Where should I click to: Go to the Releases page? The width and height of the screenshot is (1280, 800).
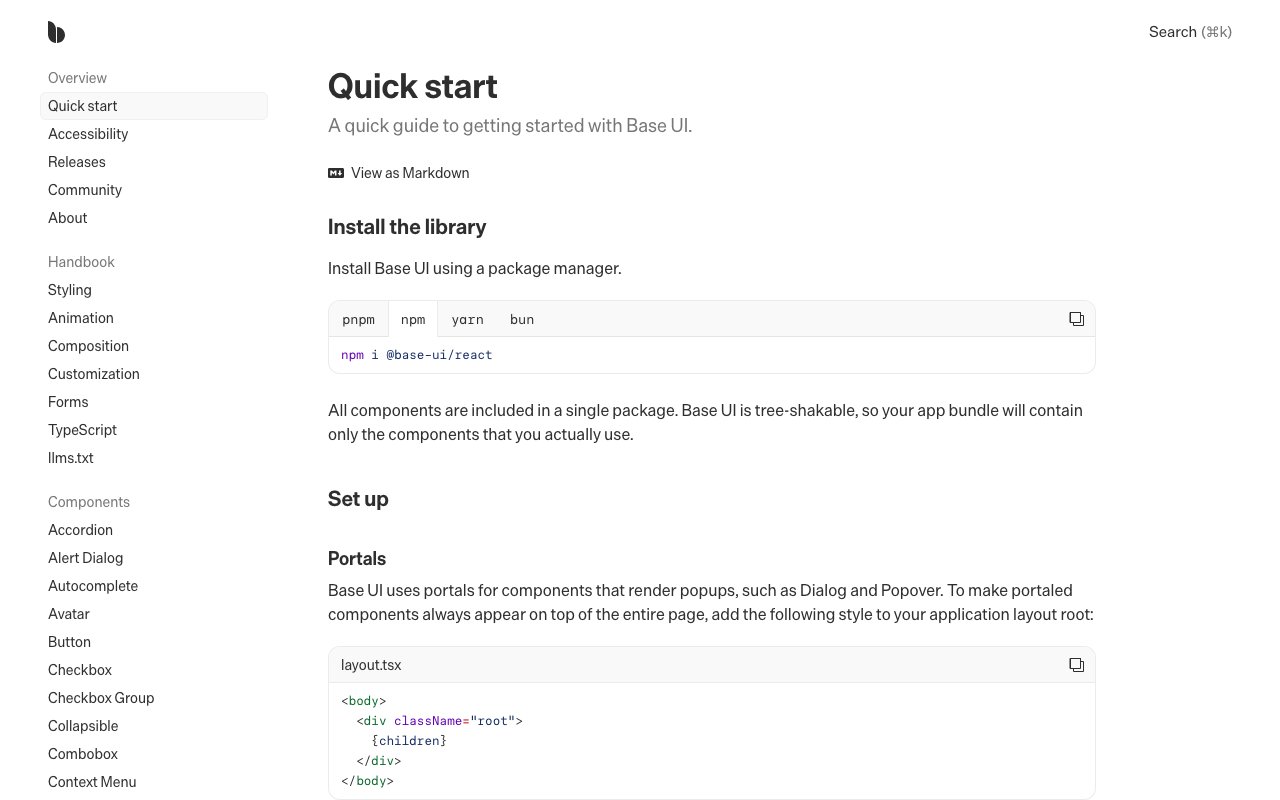[x=77, y=162]
